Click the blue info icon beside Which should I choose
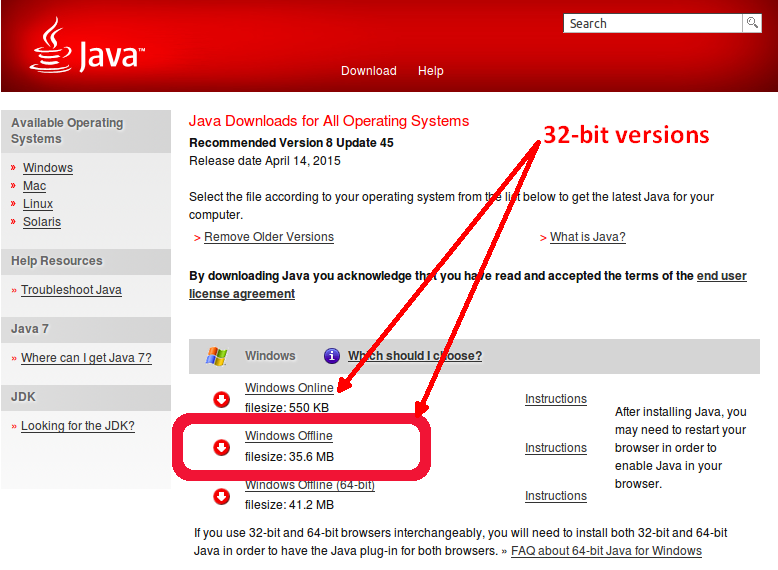 (331, 356)
